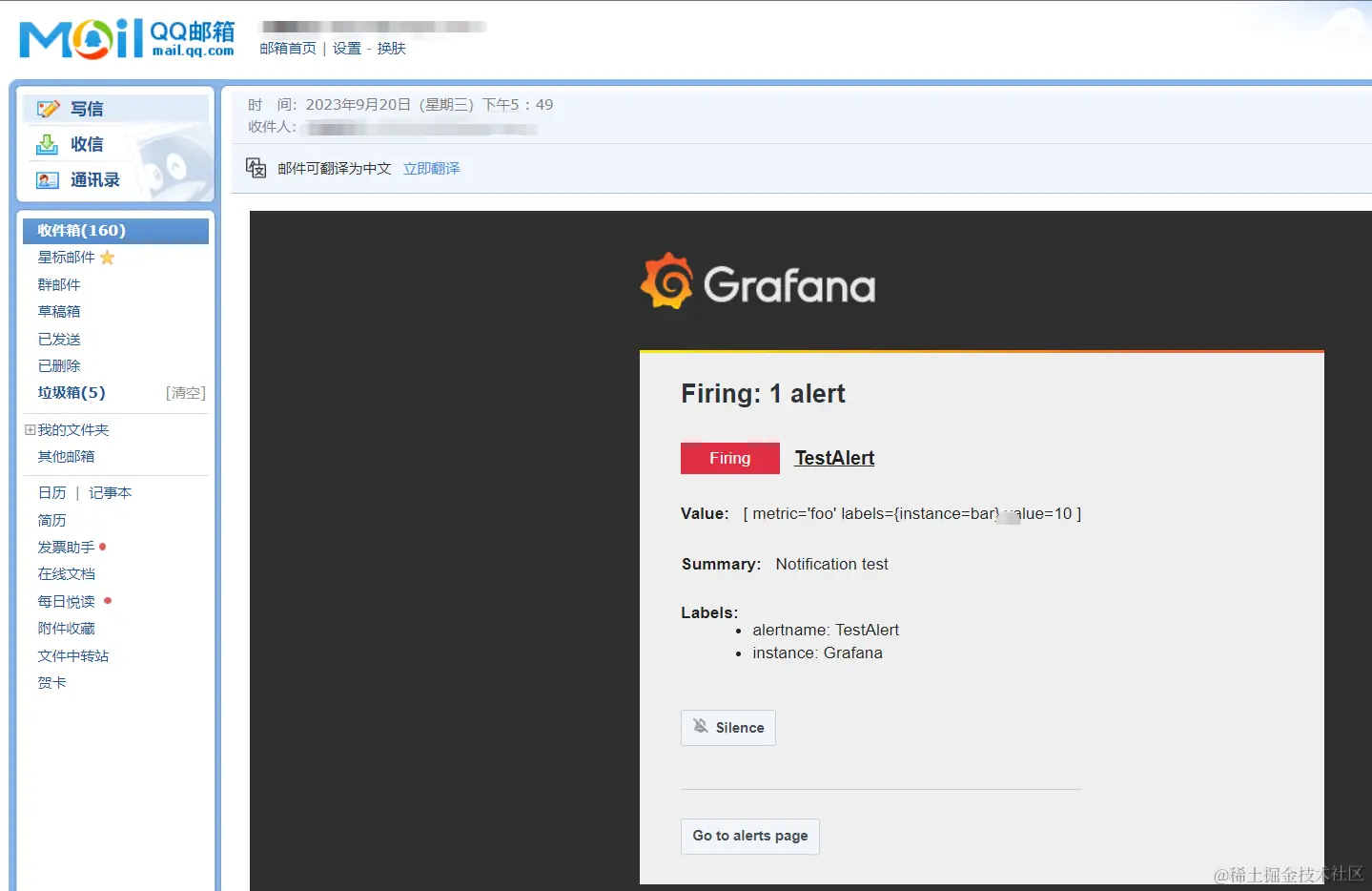1372x891 pixels.
Task: Open the 通讯录 address book
Action: click(x=94, y=179)
